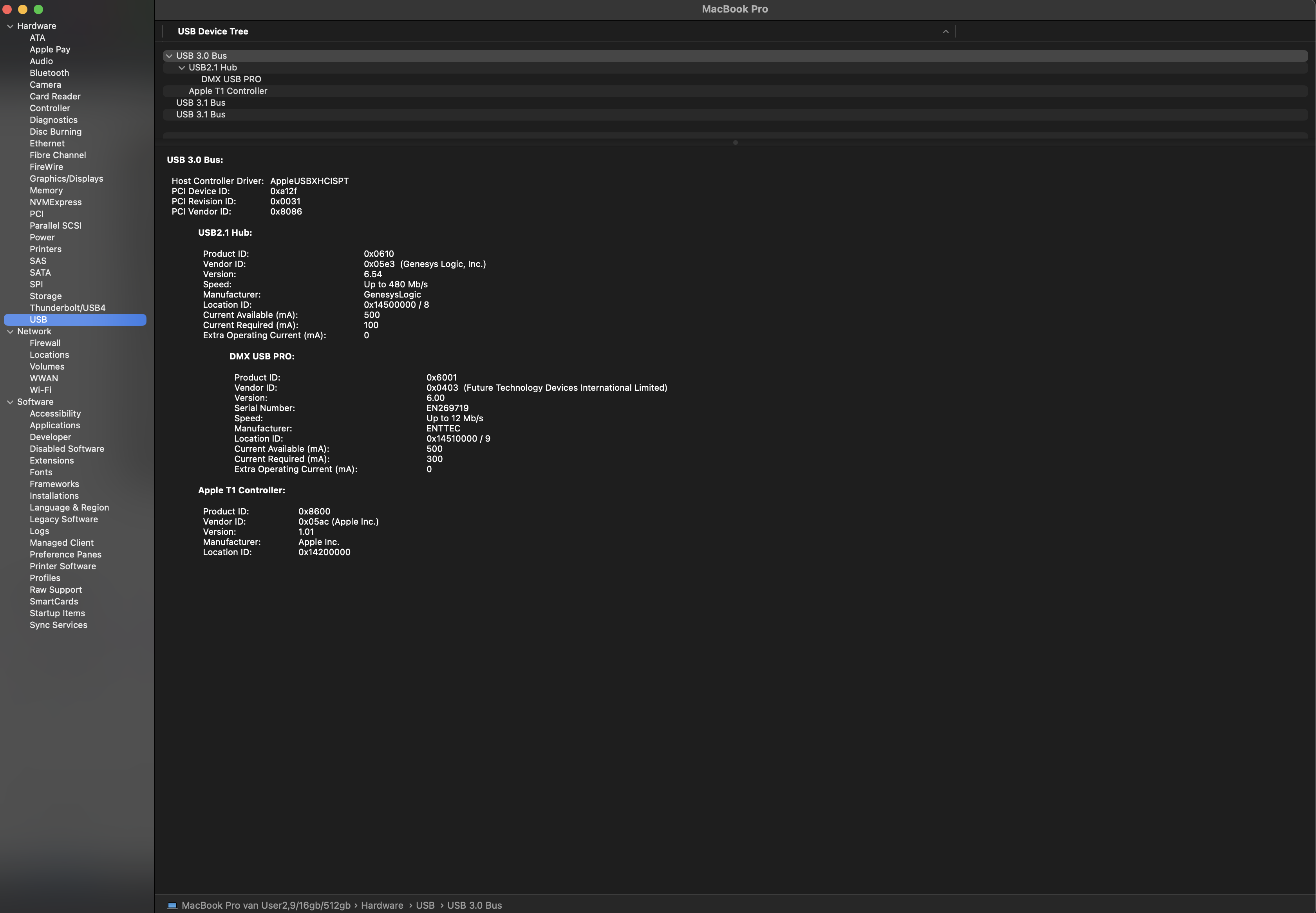The width and height of the screenshot is (1316, 913).
Task: Open Card Reader in the sidebar
Action: 55,96
